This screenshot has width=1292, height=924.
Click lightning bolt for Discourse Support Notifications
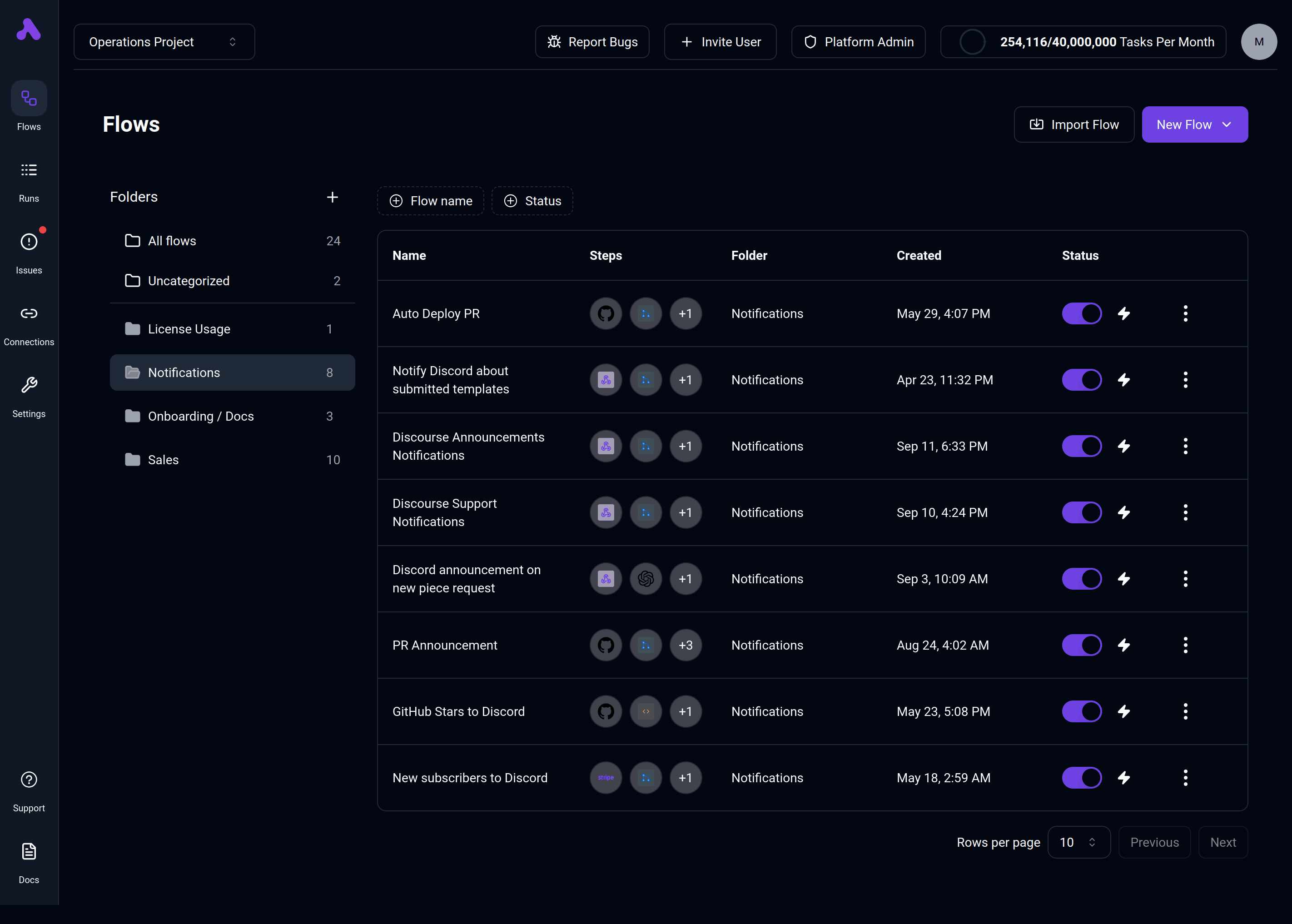[x=1123, y=512]
